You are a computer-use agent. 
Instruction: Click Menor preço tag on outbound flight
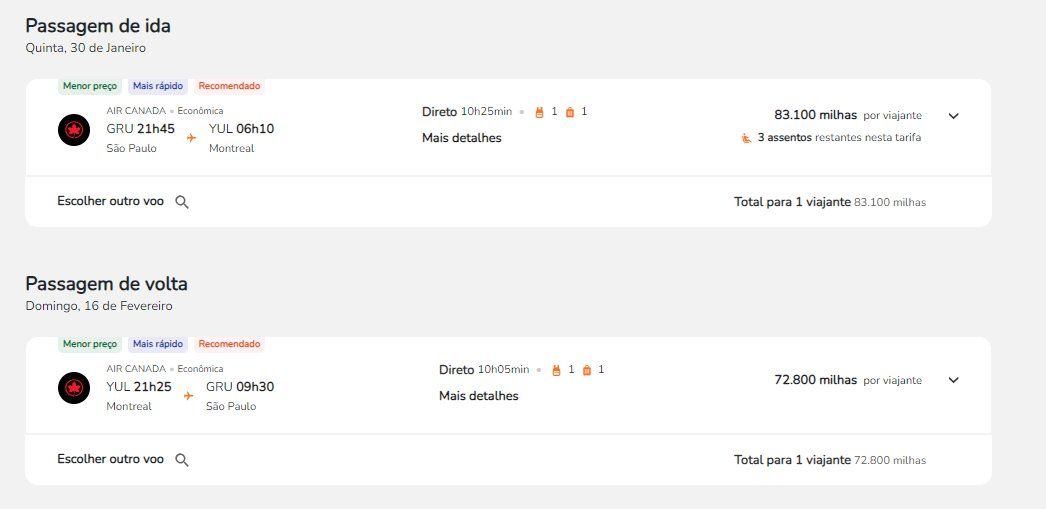(90, 86)
